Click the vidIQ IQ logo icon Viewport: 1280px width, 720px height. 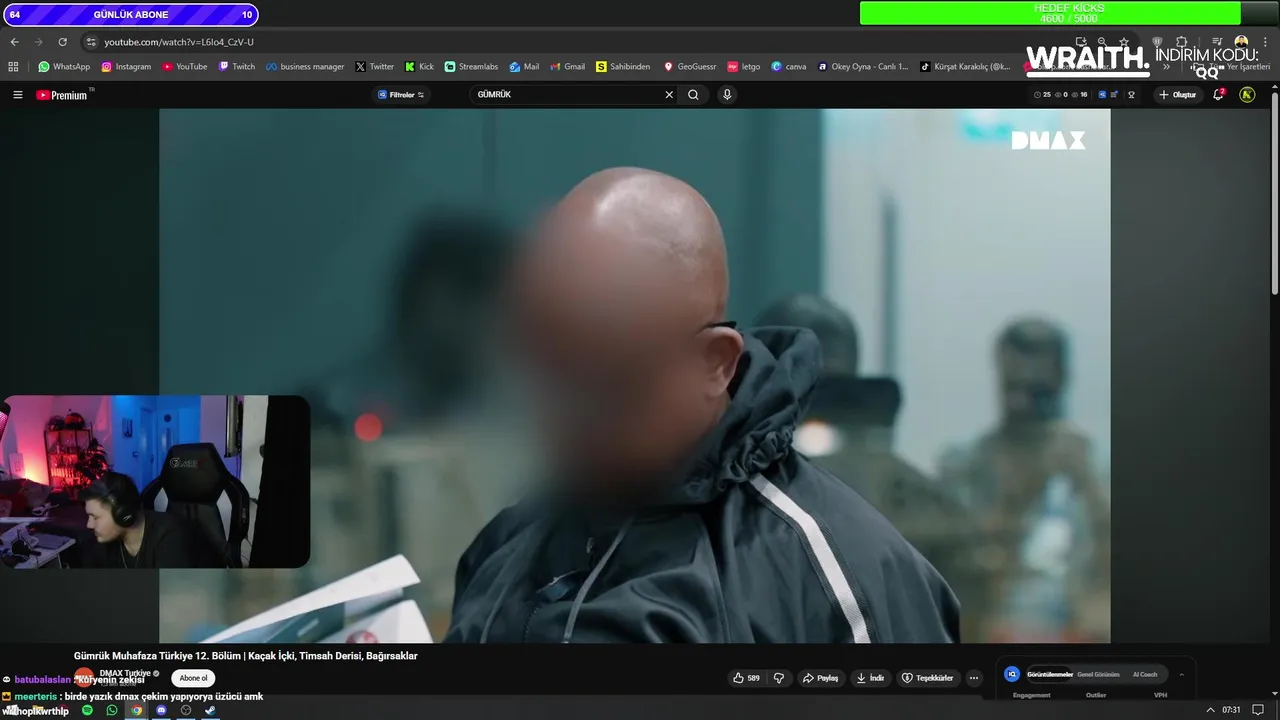[x=1012, y=675]
